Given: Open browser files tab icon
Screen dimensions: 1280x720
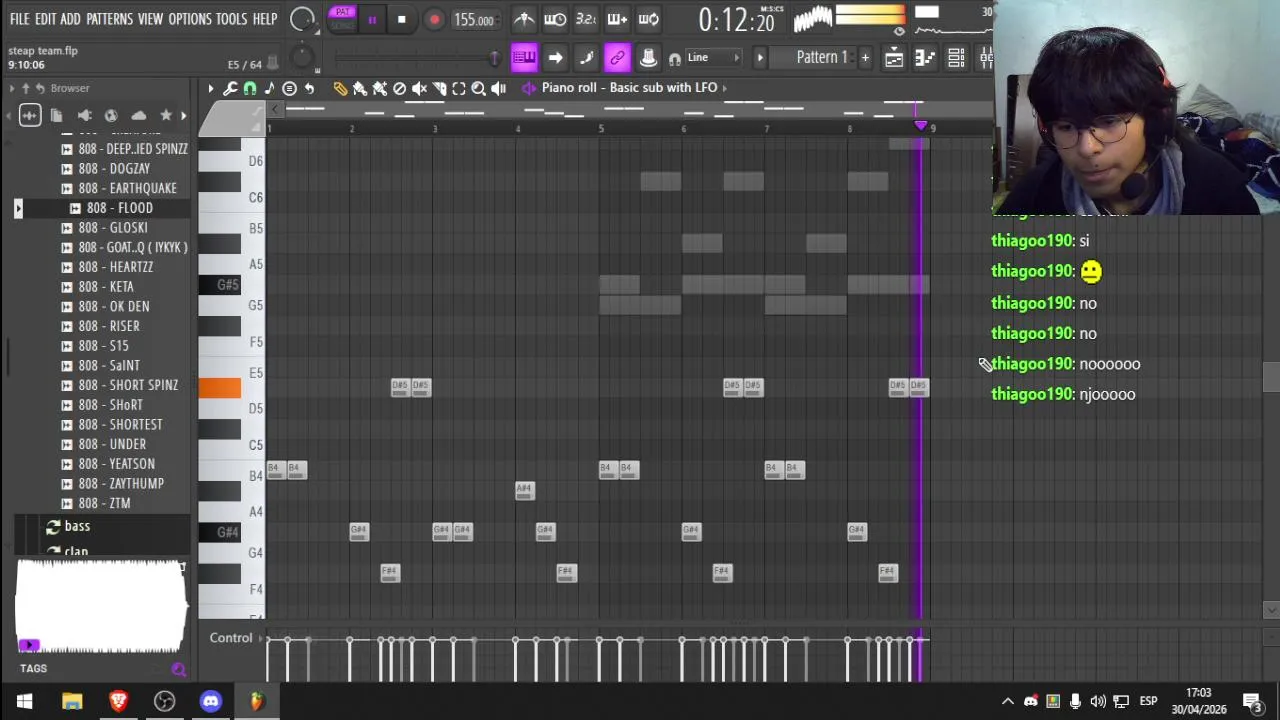Looking at the screenshot, I should 56,116.
